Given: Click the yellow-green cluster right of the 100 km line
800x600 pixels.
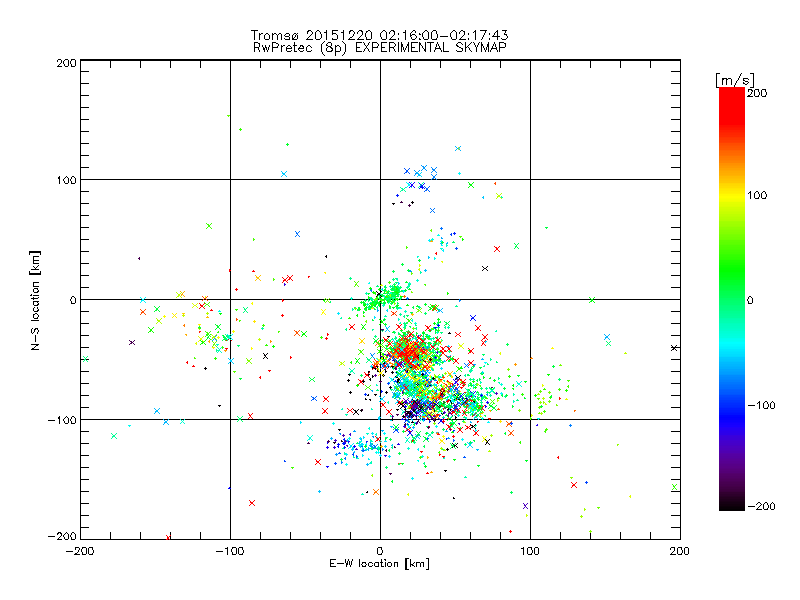Looking at the screenshot, I should 545,397.
